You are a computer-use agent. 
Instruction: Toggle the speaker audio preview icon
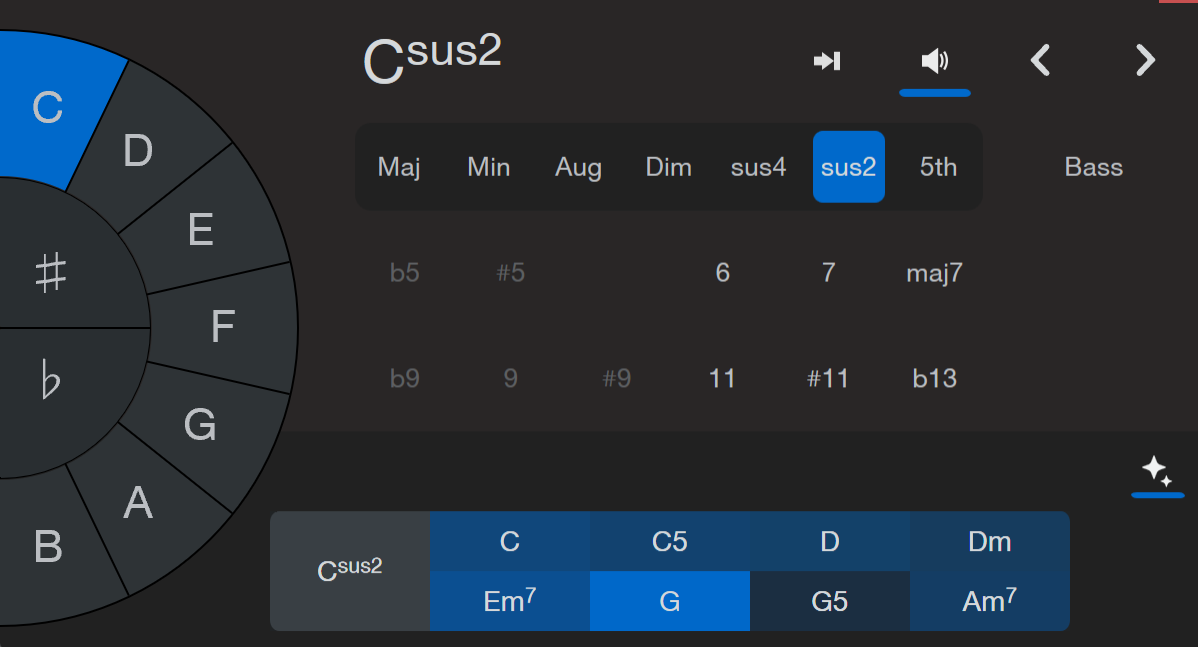934,60
